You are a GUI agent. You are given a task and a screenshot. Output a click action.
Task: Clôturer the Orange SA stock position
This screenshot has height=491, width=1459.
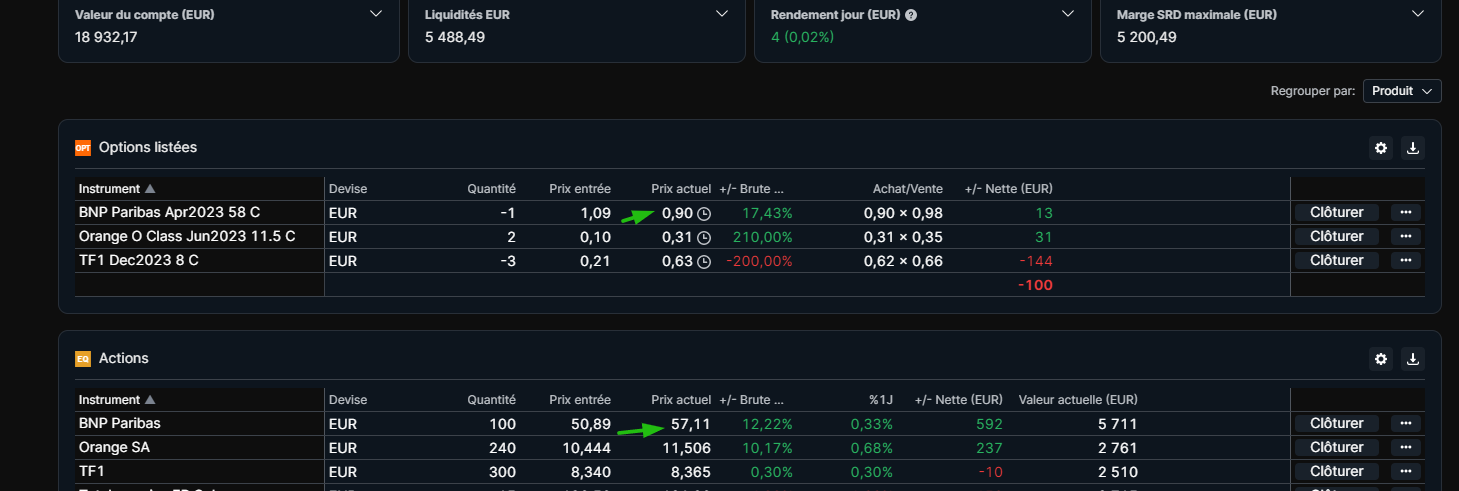[x=1336, y=448]
